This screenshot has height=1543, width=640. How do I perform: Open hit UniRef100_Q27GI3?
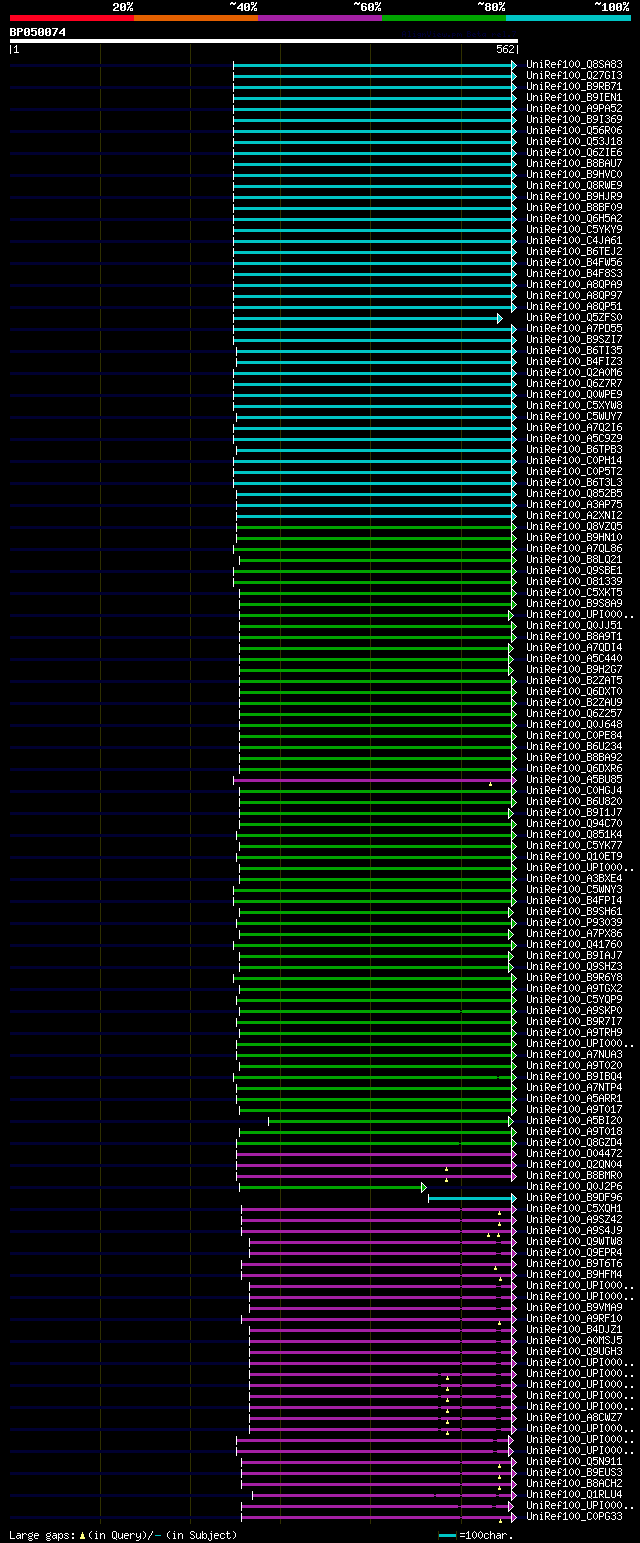coord(574,75)
